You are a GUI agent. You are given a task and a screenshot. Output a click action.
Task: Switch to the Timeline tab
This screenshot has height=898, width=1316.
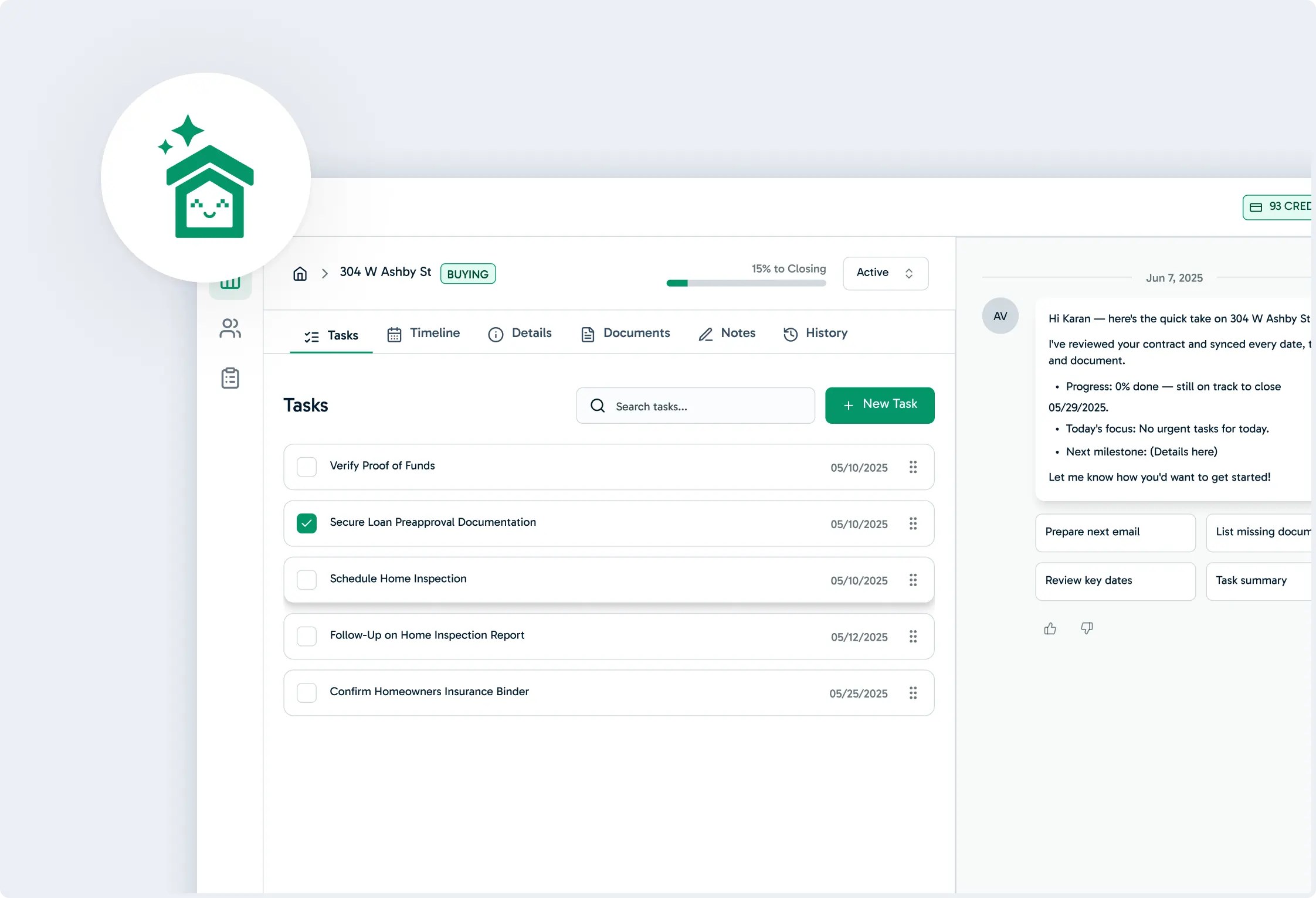[x=423, y=334]
